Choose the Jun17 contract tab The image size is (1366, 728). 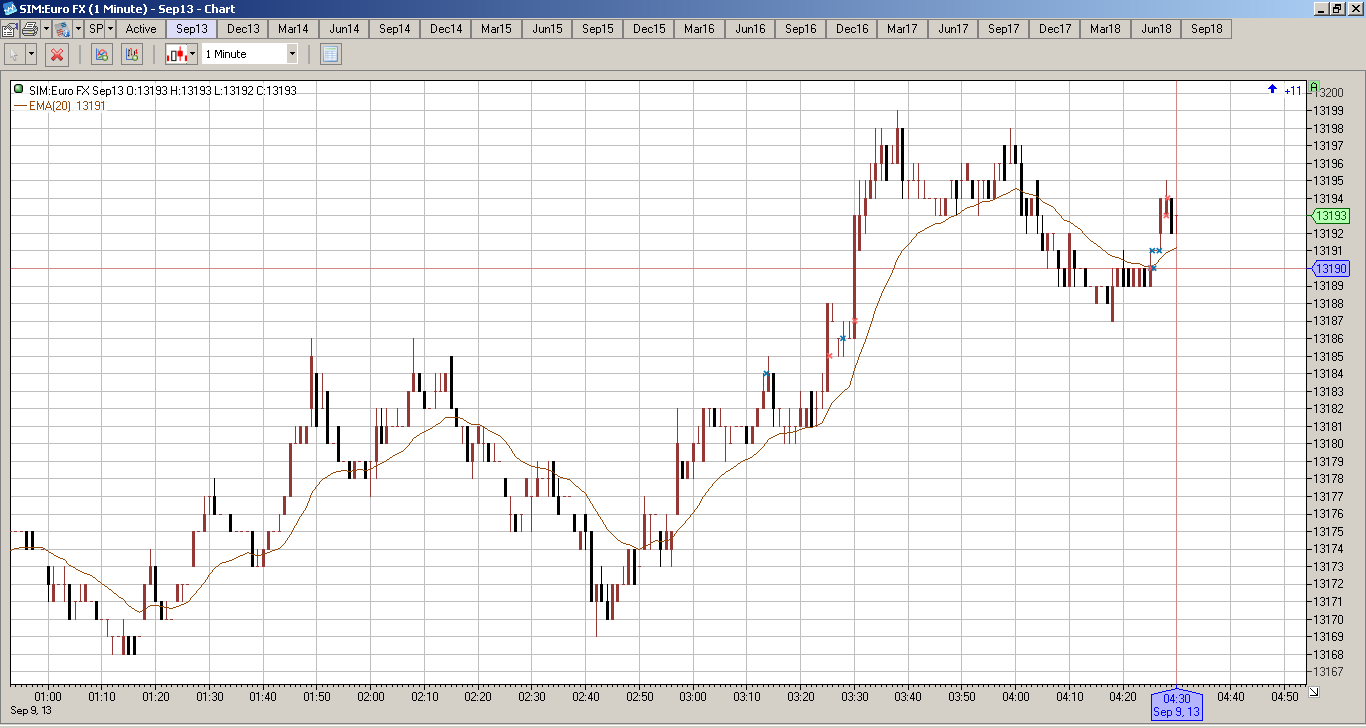[953, 29]
